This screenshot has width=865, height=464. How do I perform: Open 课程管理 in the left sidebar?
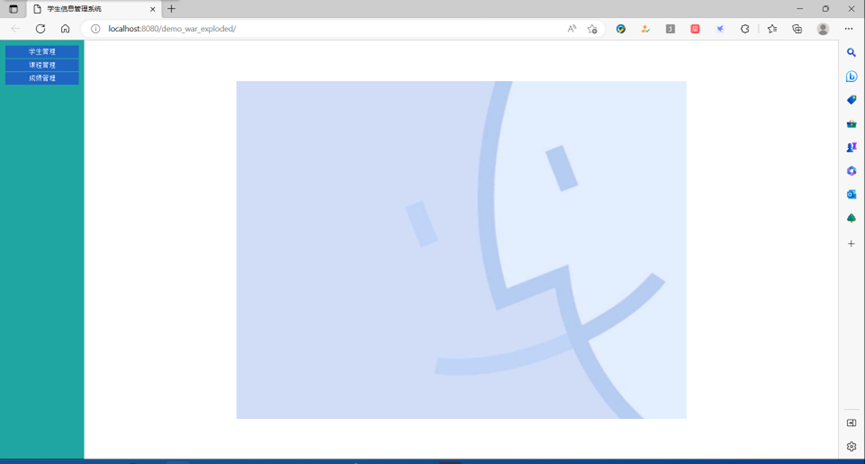point(42,65)
